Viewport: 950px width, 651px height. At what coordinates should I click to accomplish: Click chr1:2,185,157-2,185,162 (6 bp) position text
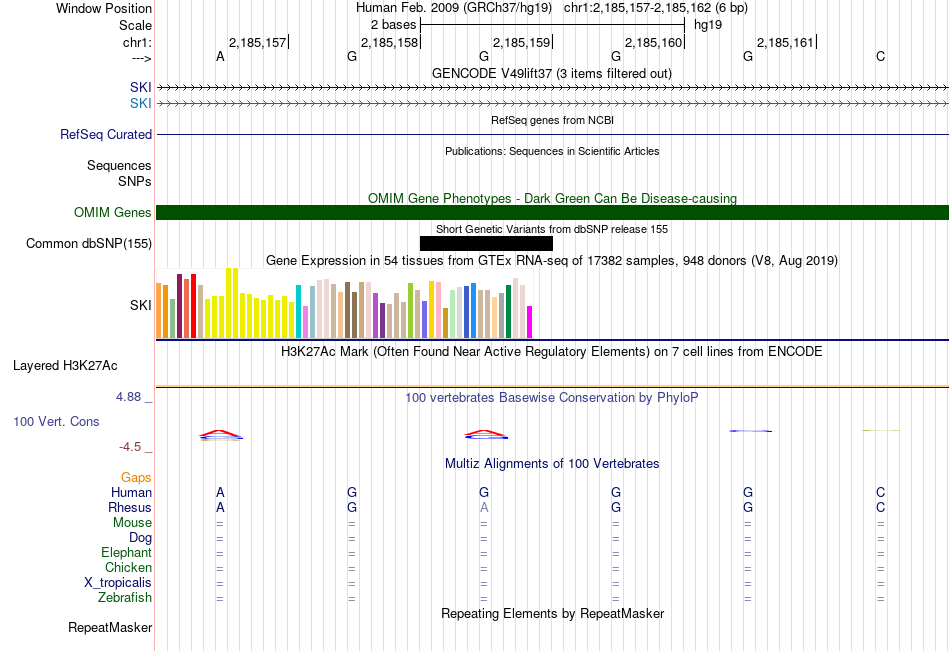[x=656, y=8]
